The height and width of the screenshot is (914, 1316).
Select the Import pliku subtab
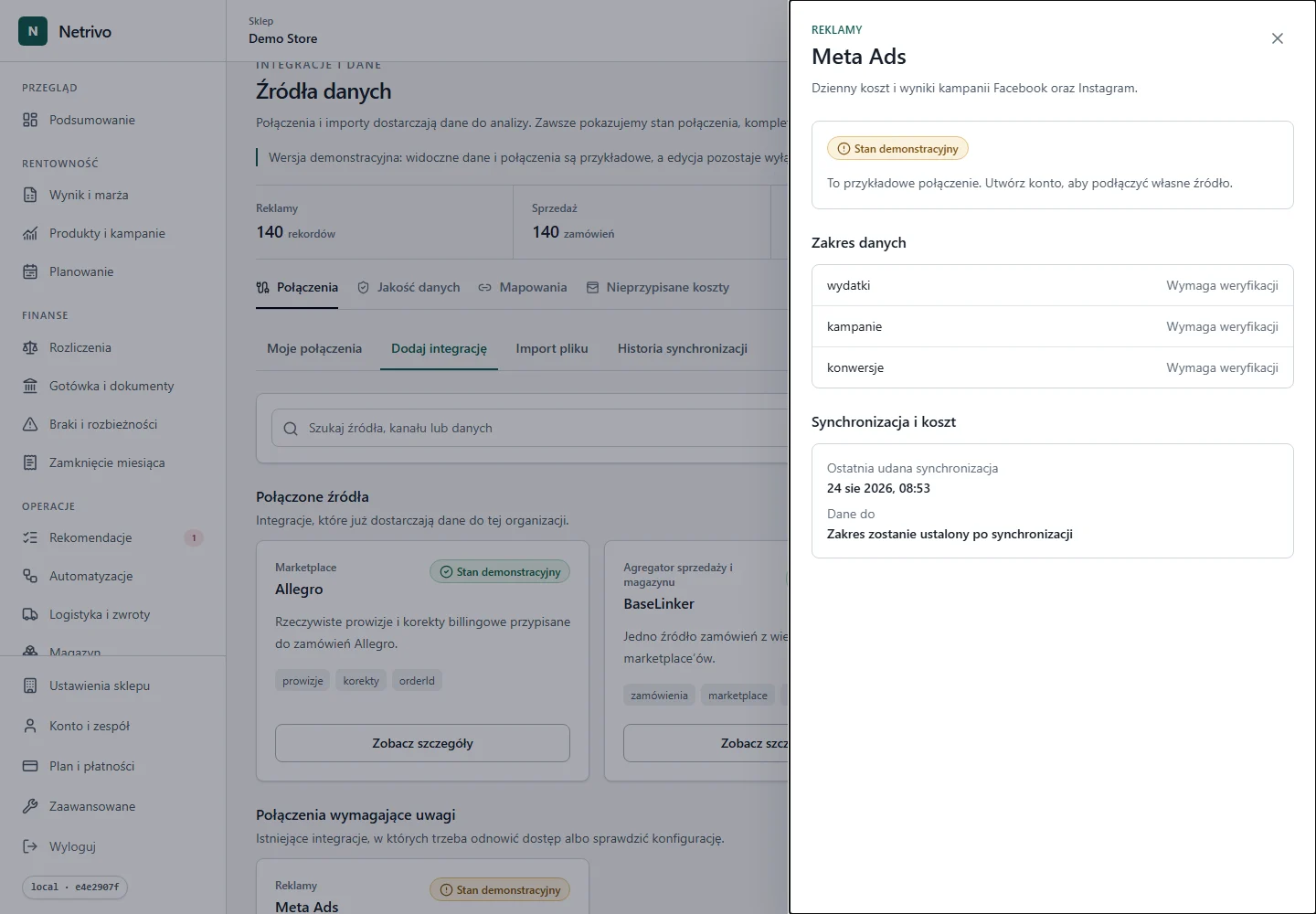(x=552, y=348)
